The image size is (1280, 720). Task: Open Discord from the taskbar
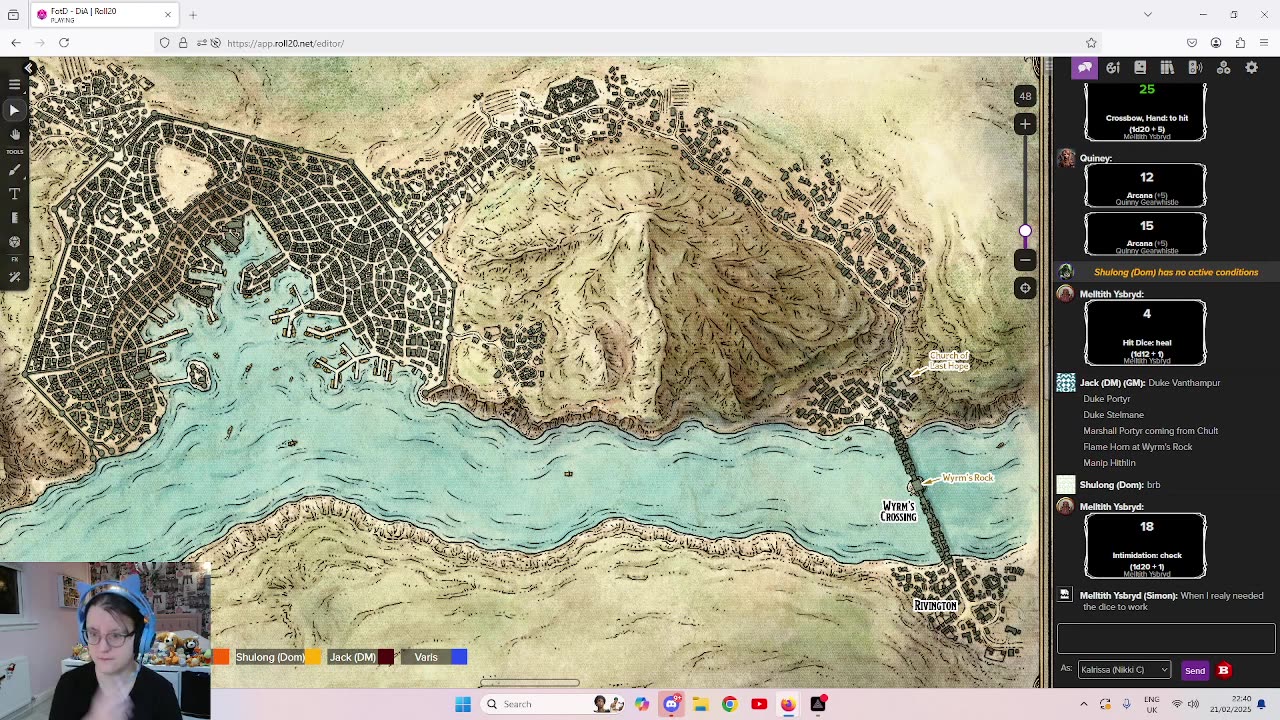(671, 704)
